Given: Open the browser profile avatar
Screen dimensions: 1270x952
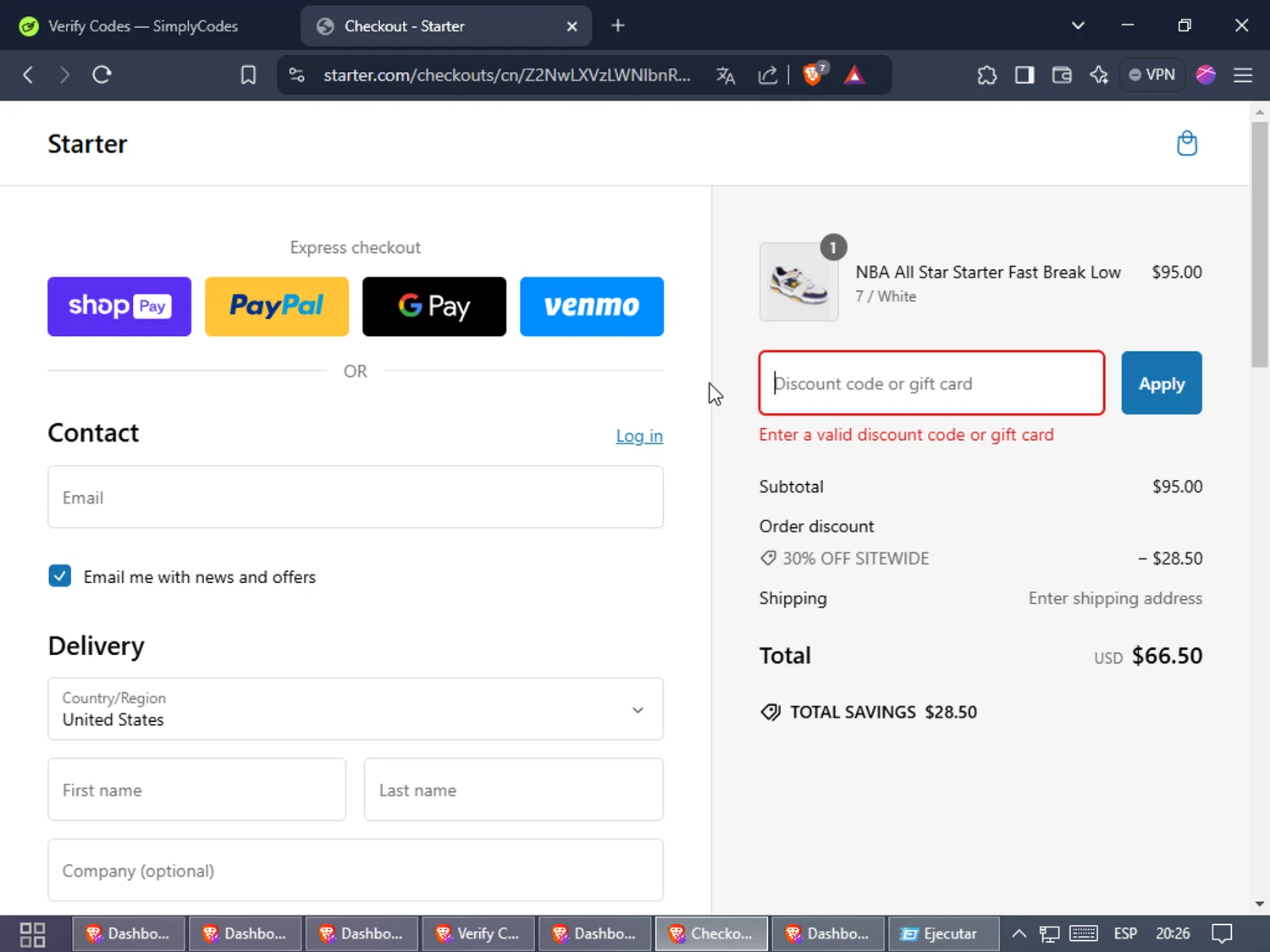Looking at the screenshot, I should 1206,75.
